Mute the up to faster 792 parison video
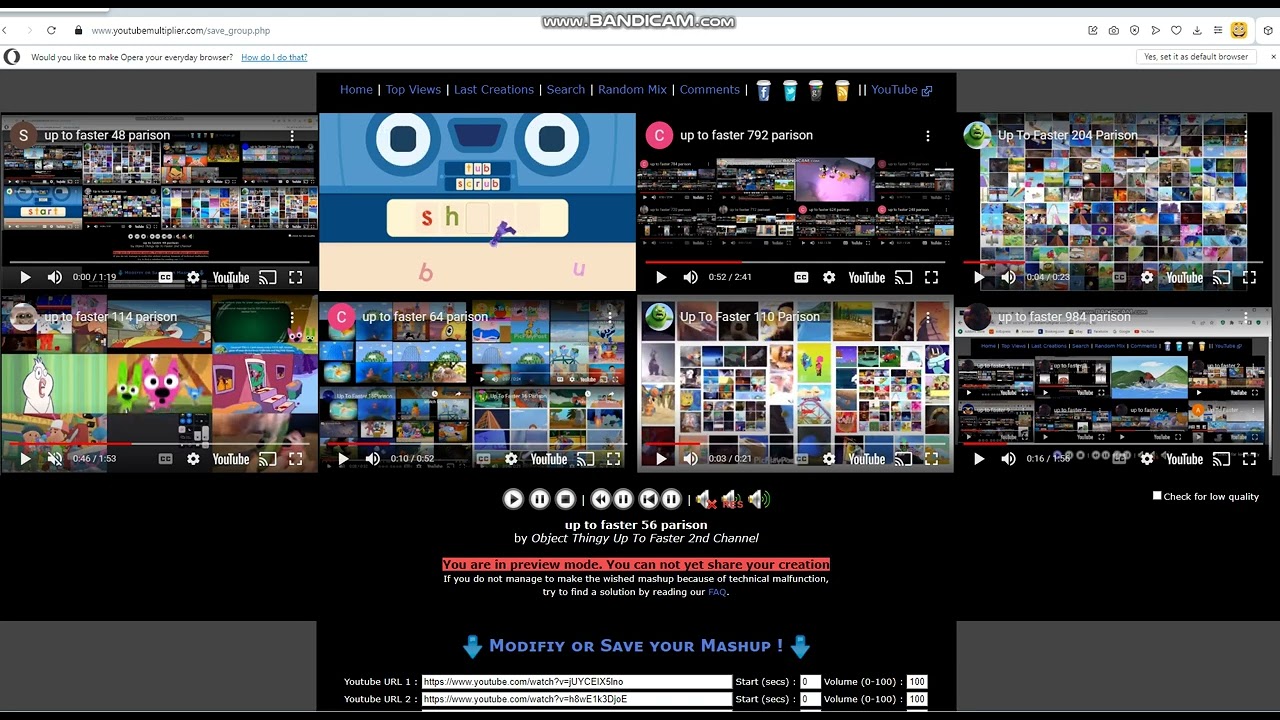1280x720 pixels. pos(691,278)
